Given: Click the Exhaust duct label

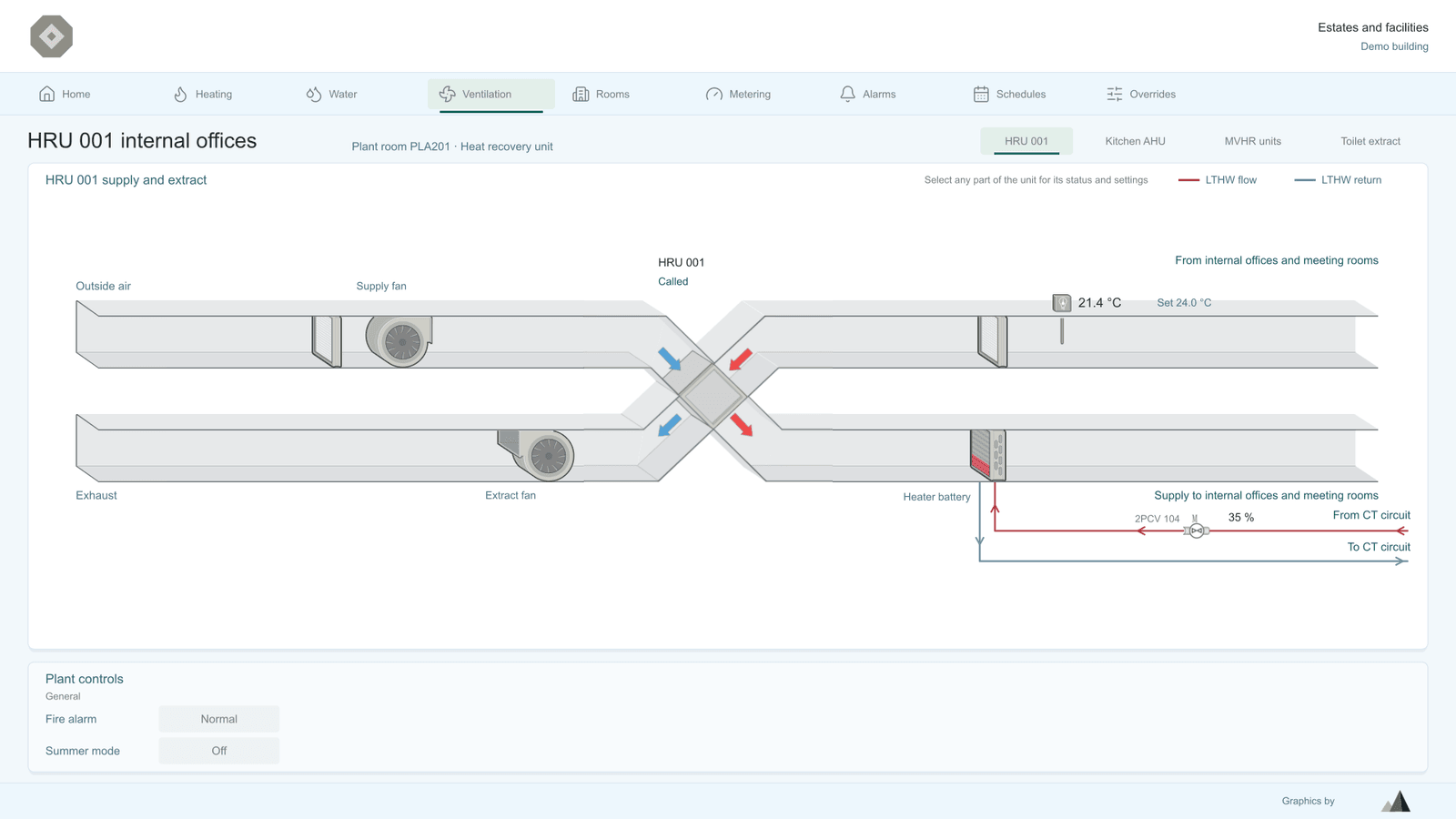Looking at the screenshot, I should click(96, 495).
